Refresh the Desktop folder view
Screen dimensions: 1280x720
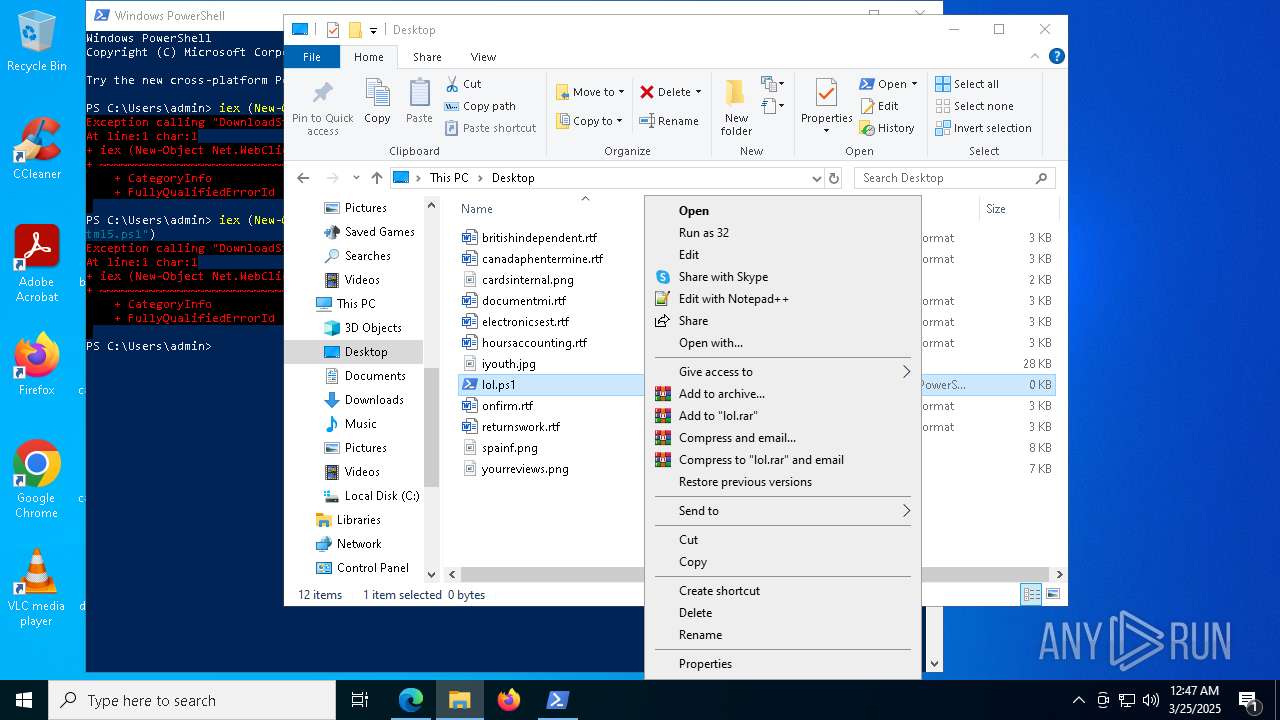click(x=834, y=178)
